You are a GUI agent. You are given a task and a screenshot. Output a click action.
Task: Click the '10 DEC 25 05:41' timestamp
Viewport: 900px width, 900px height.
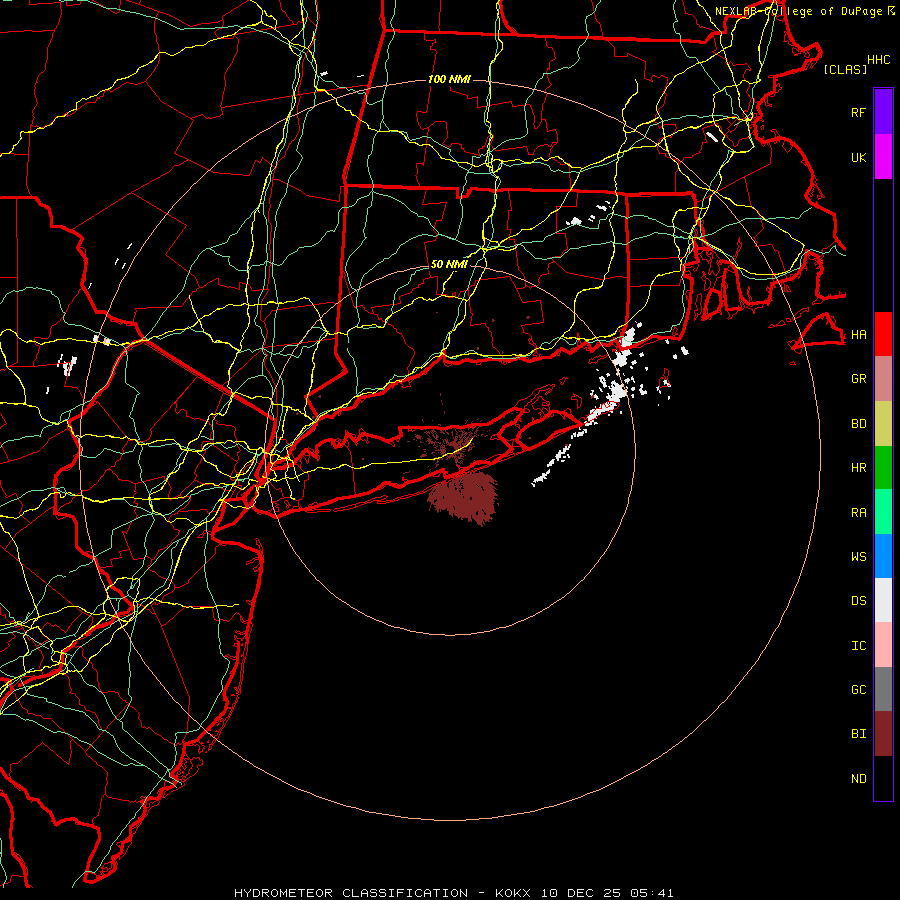tap(605, 893)
